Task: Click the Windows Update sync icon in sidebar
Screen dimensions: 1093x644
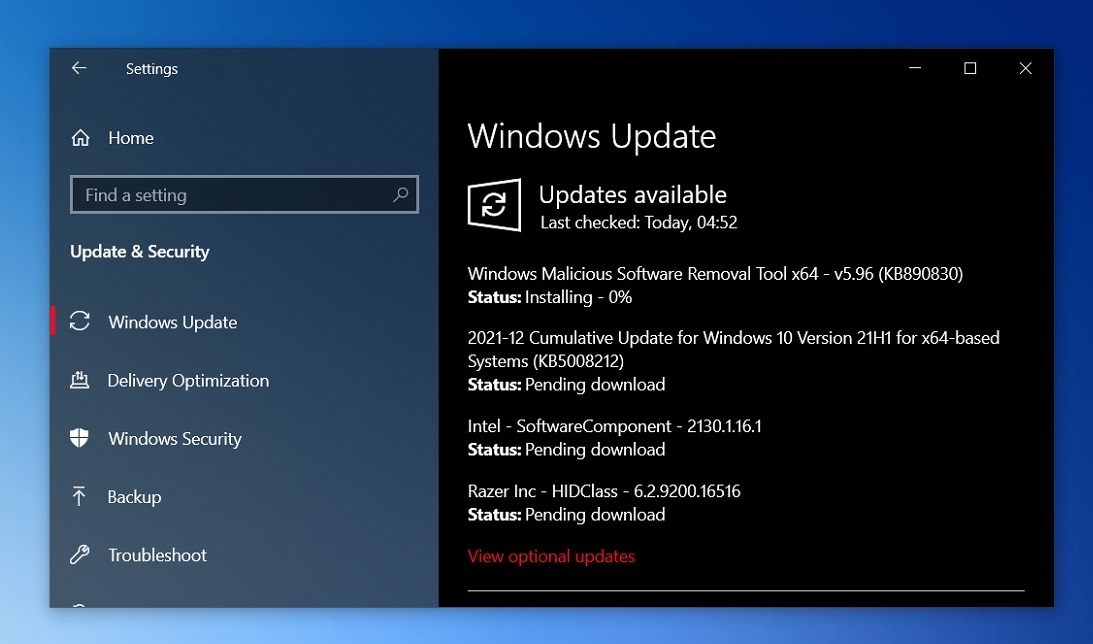Action: 79,321
